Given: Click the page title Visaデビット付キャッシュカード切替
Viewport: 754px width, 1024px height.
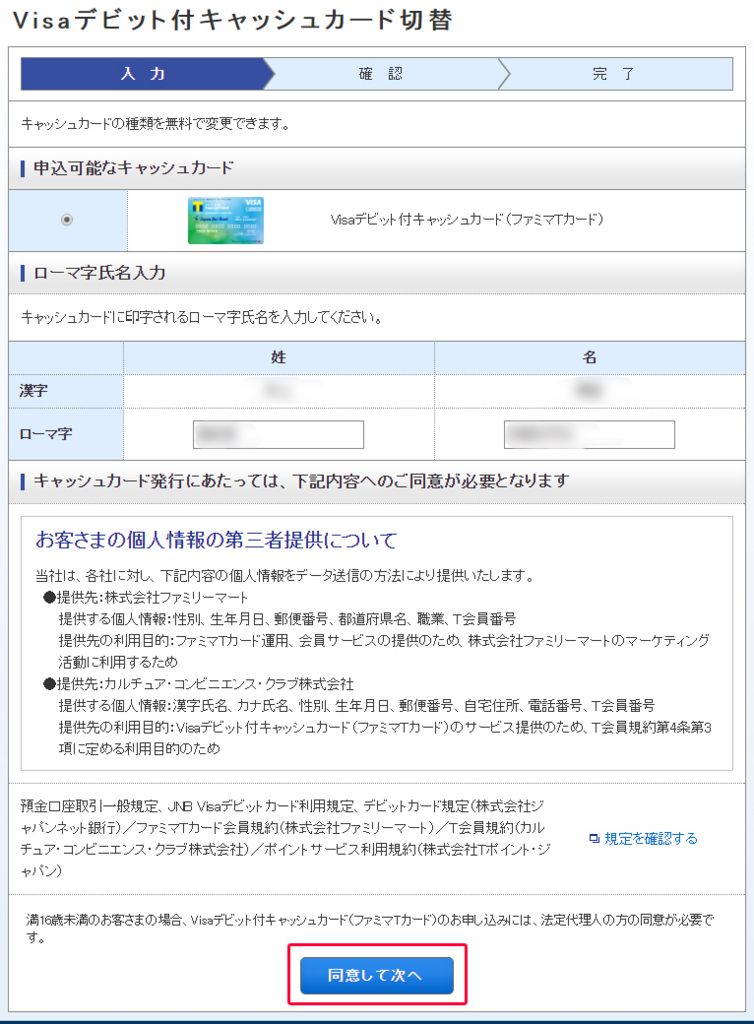Looking at the screenshot, I should 232,20.
